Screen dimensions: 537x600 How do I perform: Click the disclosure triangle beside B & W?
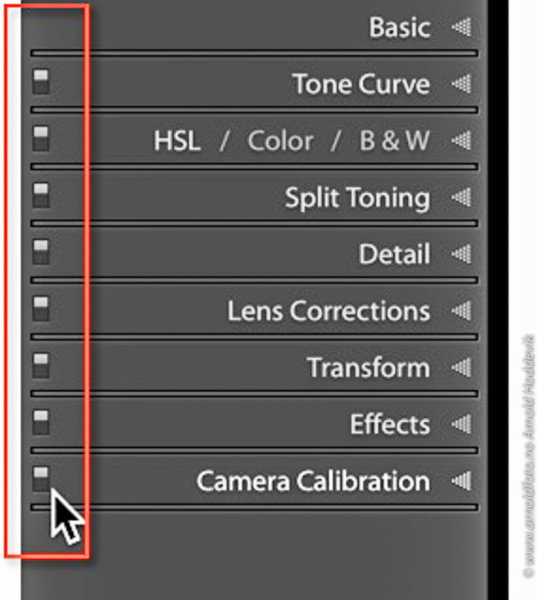(461, 140)
